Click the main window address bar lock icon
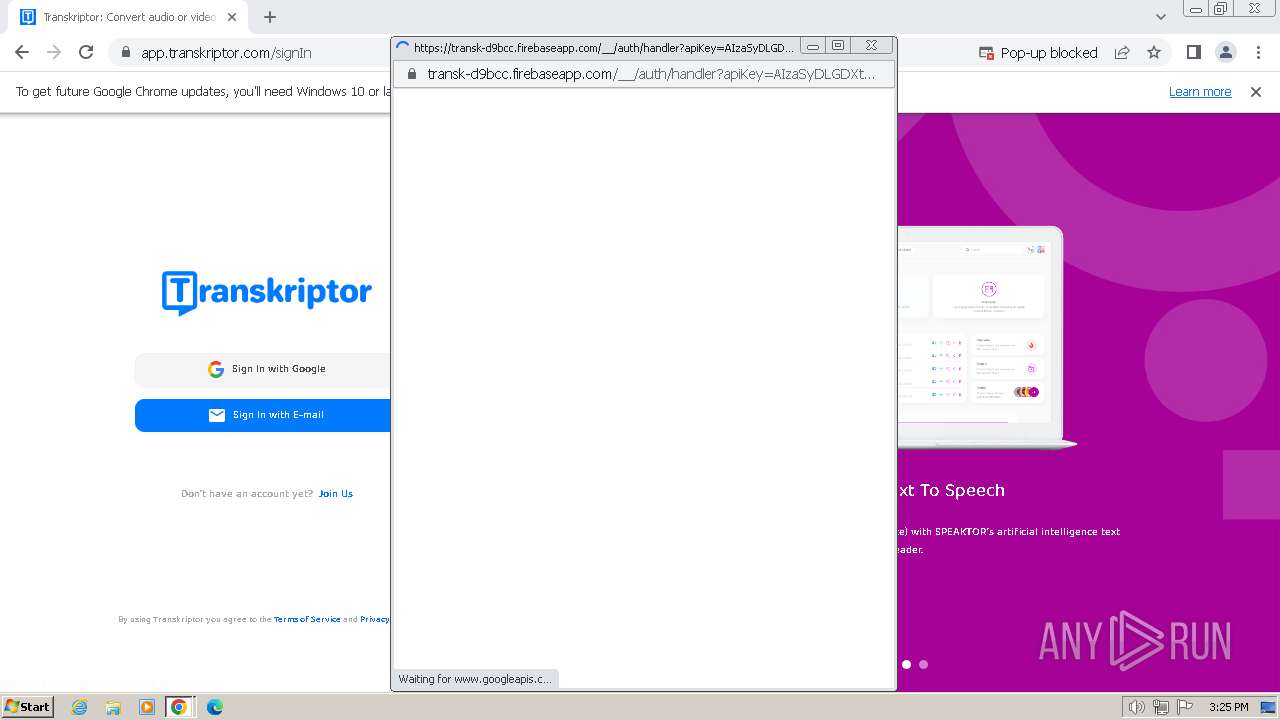The height and width of the screenshot is (720, 1280). coord(125,53)
